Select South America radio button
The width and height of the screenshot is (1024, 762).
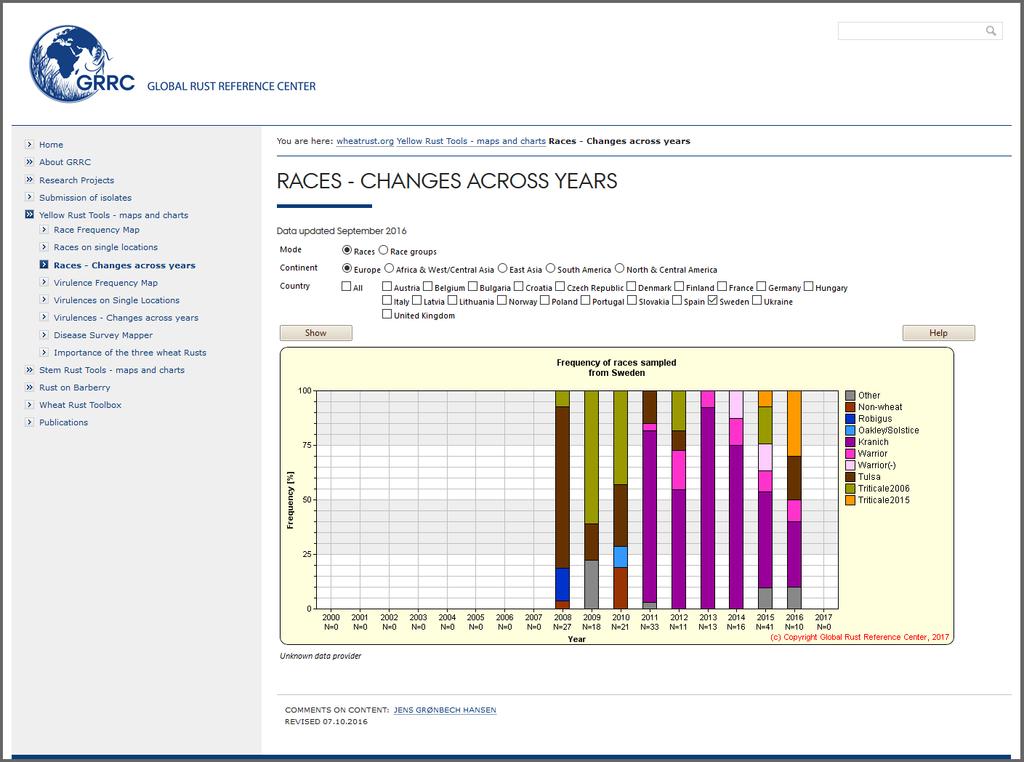[x=551, y=268]
